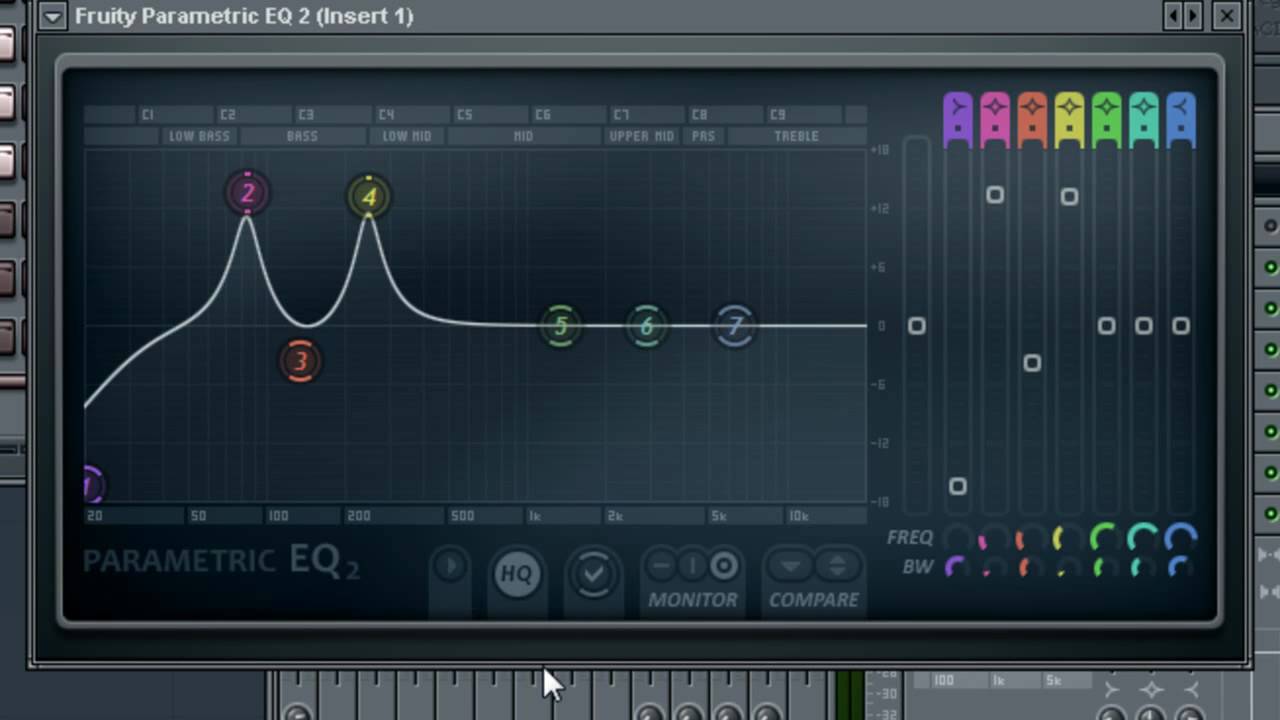Select band 6 teal node on the EQ graph
Screen dimensions: 1280x720
(x=646, y=326)
